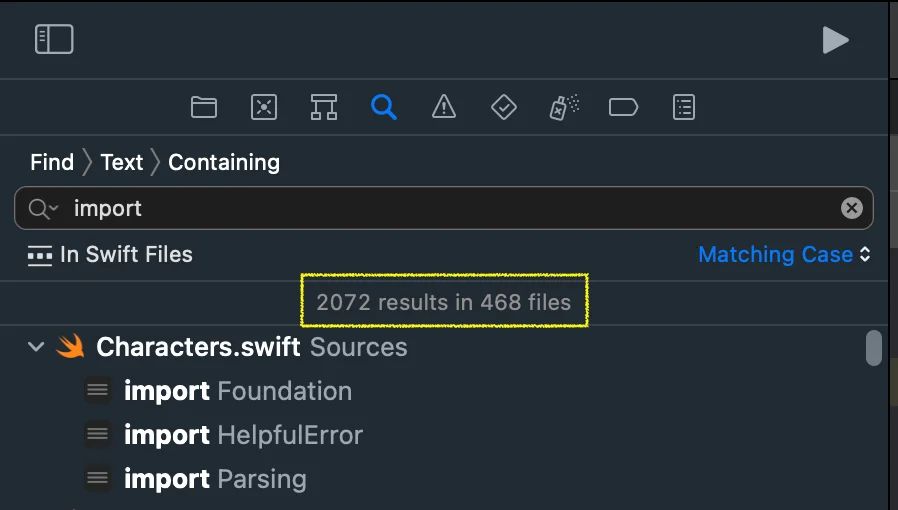Change the Text search type
The height and width of the screenshot is (510, 898).
(122, 162)
